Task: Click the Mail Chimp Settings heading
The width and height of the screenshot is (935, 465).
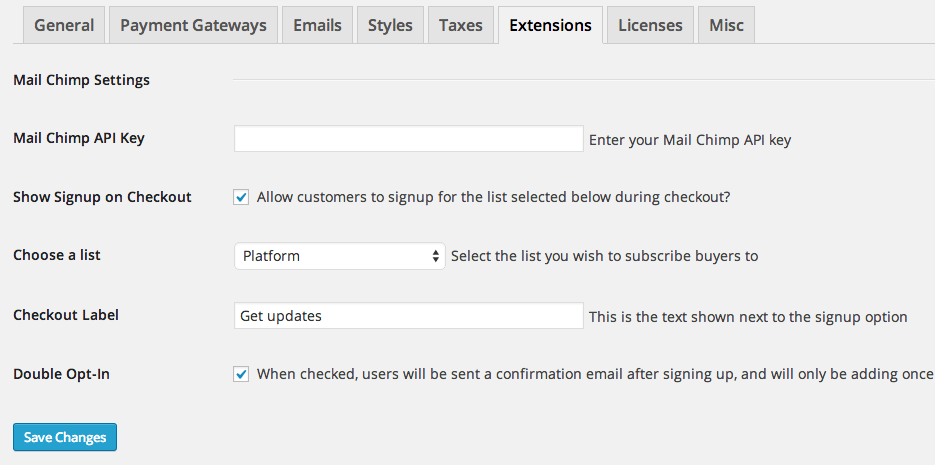Action: tap(81, 80)
